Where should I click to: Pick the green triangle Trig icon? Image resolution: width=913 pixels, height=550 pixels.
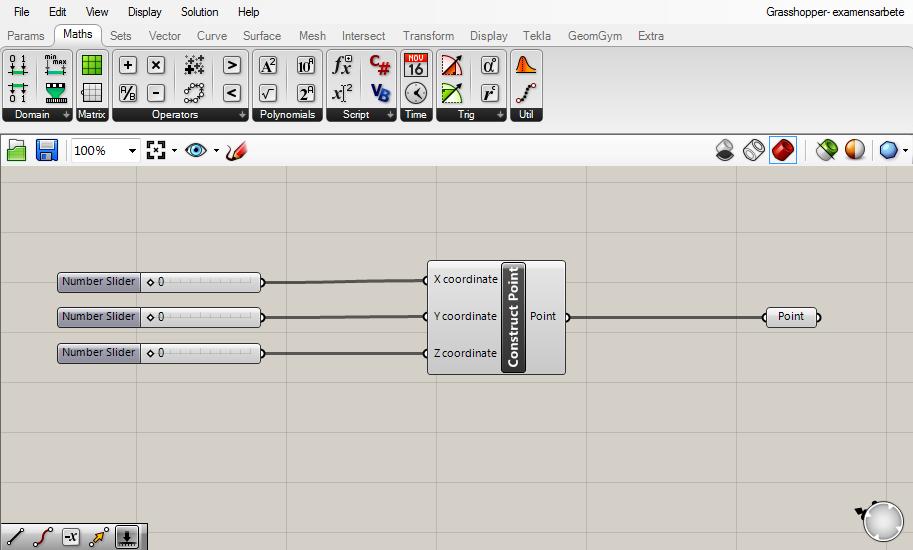[x=452, y=93]
